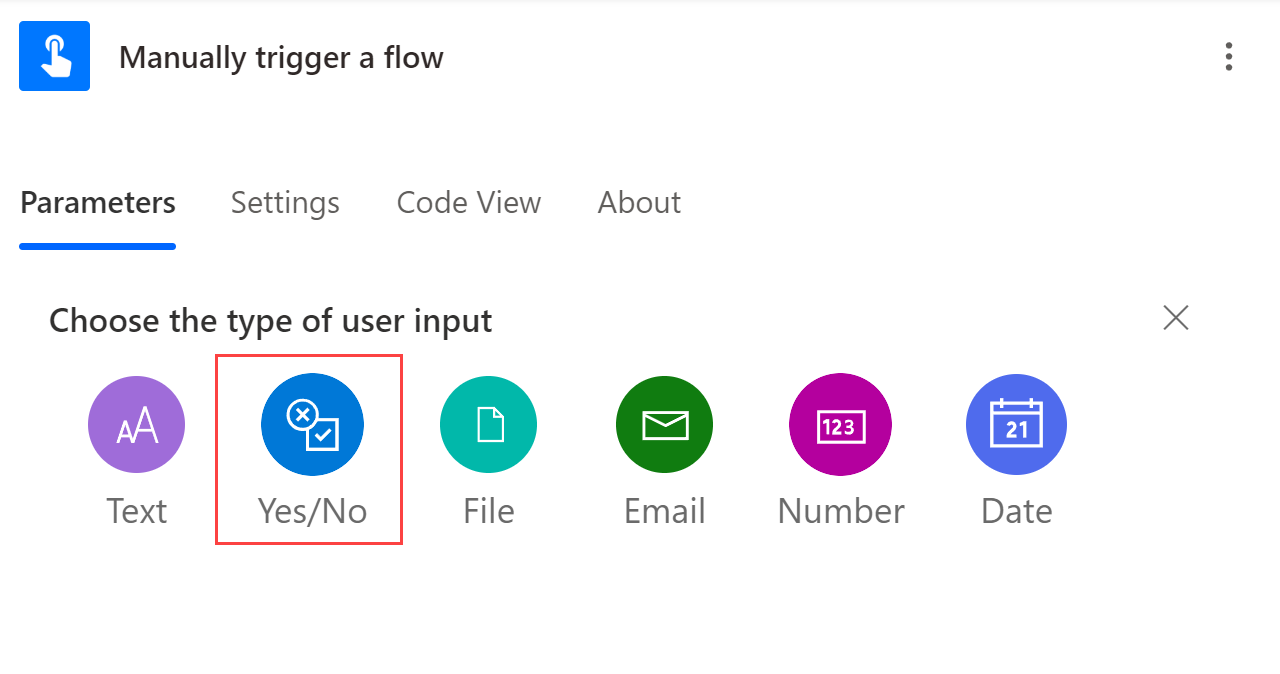Show the About tab
The height and width of the screenshot is (674, 1280).
tap(639, 203)
